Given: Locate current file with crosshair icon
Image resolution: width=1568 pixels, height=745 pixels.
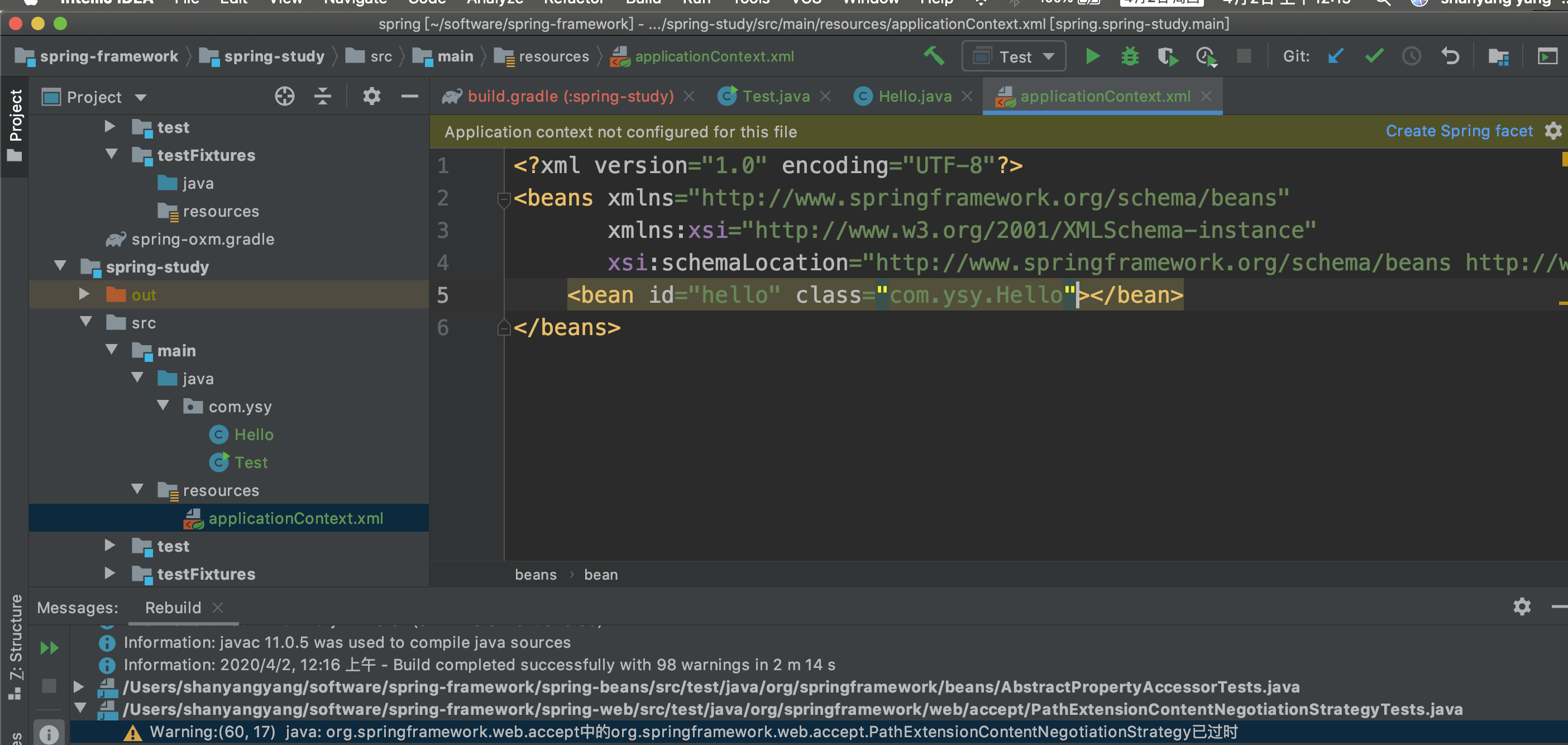Looking at the screenshot, I should pyautogui.click(x=284, y=96).
